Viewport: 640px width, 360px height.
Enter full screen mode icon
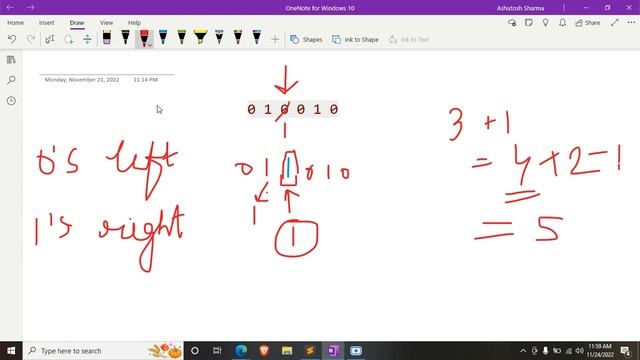(x=615, y=23)
